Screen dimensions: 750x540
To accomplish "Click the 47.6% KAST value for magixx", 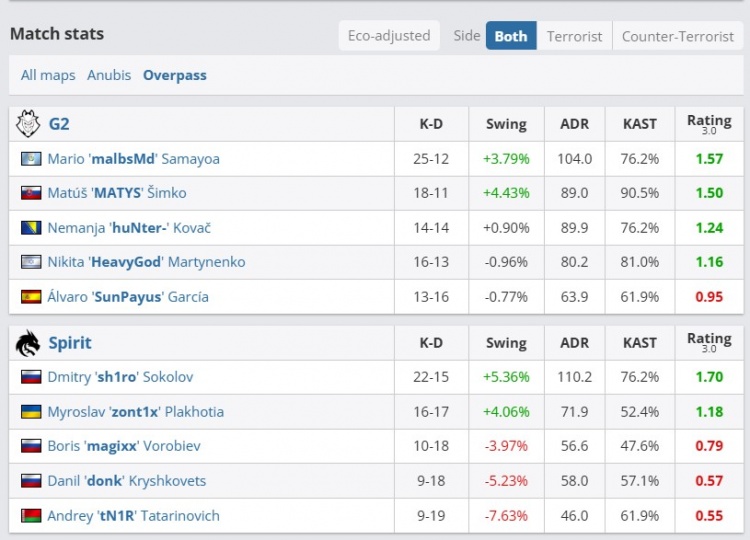I will (640, 446).
